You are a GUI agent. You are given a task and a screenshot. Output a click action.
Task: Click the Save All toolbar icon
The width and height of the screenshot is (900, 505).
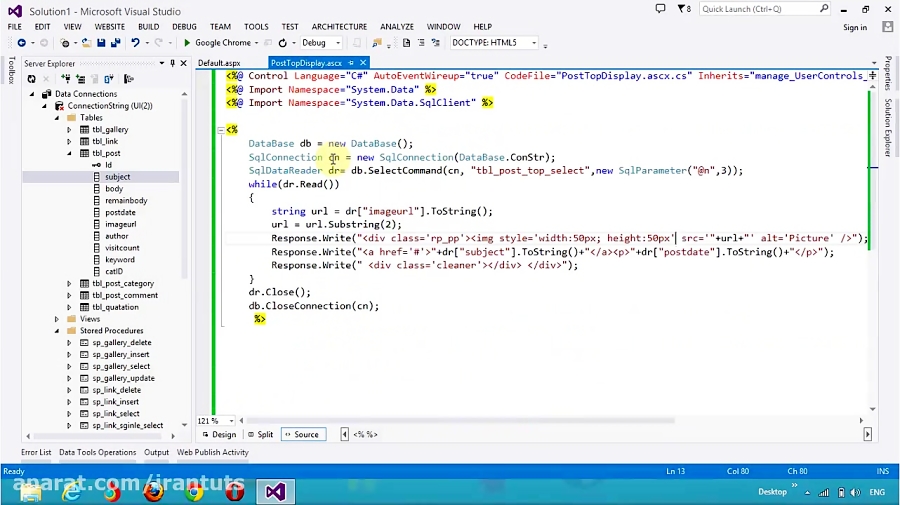tap(114, 43)
